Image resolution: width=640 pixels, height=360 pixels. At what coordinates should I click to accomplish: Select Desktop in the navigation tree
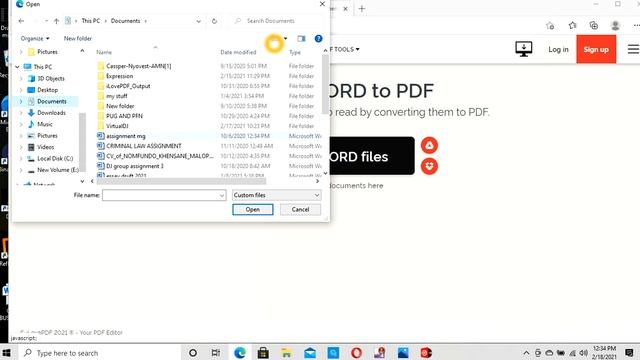tap(47, 90)
